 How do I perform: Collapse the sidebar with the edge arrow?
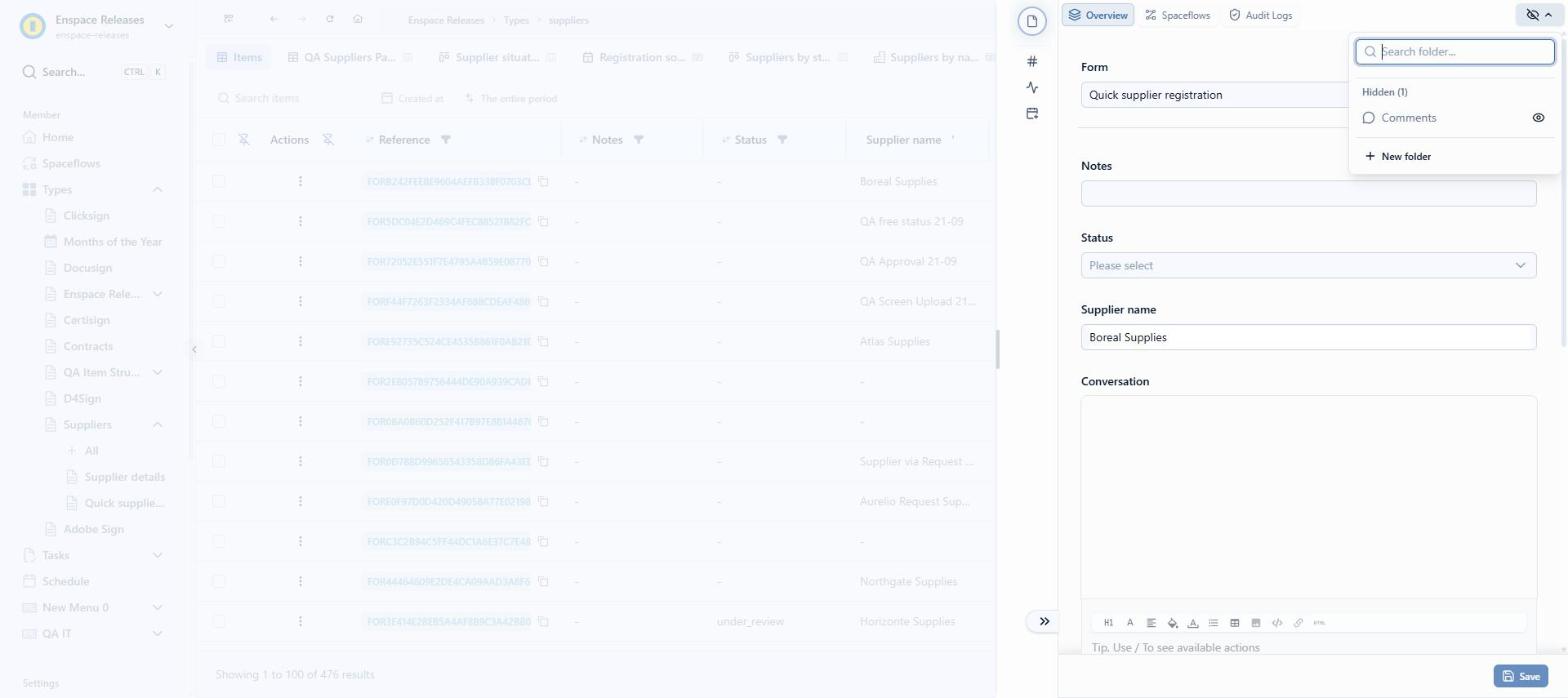pos(194,349)
